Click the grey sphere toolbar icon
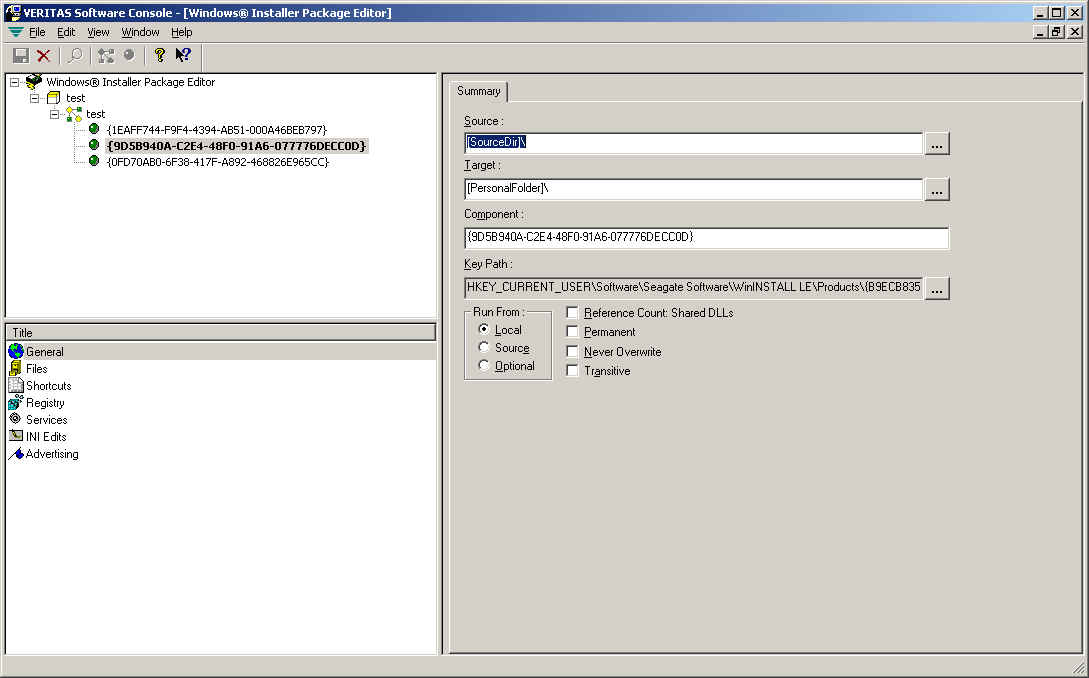Image resolution: width=1089 pixels, height=678 pixels. tap(129, 56)
